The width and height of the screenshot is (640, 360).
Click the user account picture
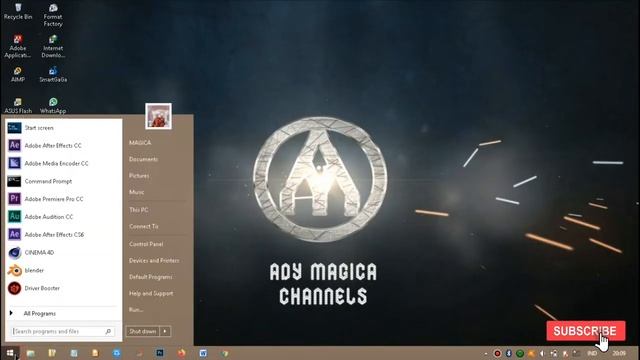point(158,116)
